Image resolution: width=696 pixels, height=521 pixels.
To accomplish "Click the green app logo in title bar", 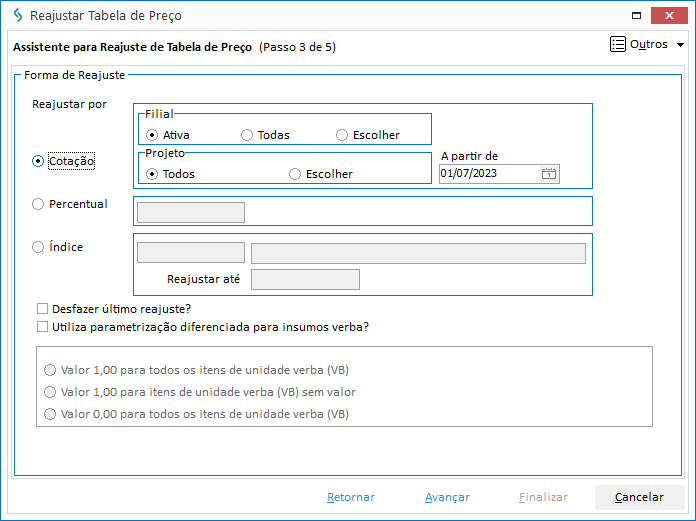I will [18, 16].
